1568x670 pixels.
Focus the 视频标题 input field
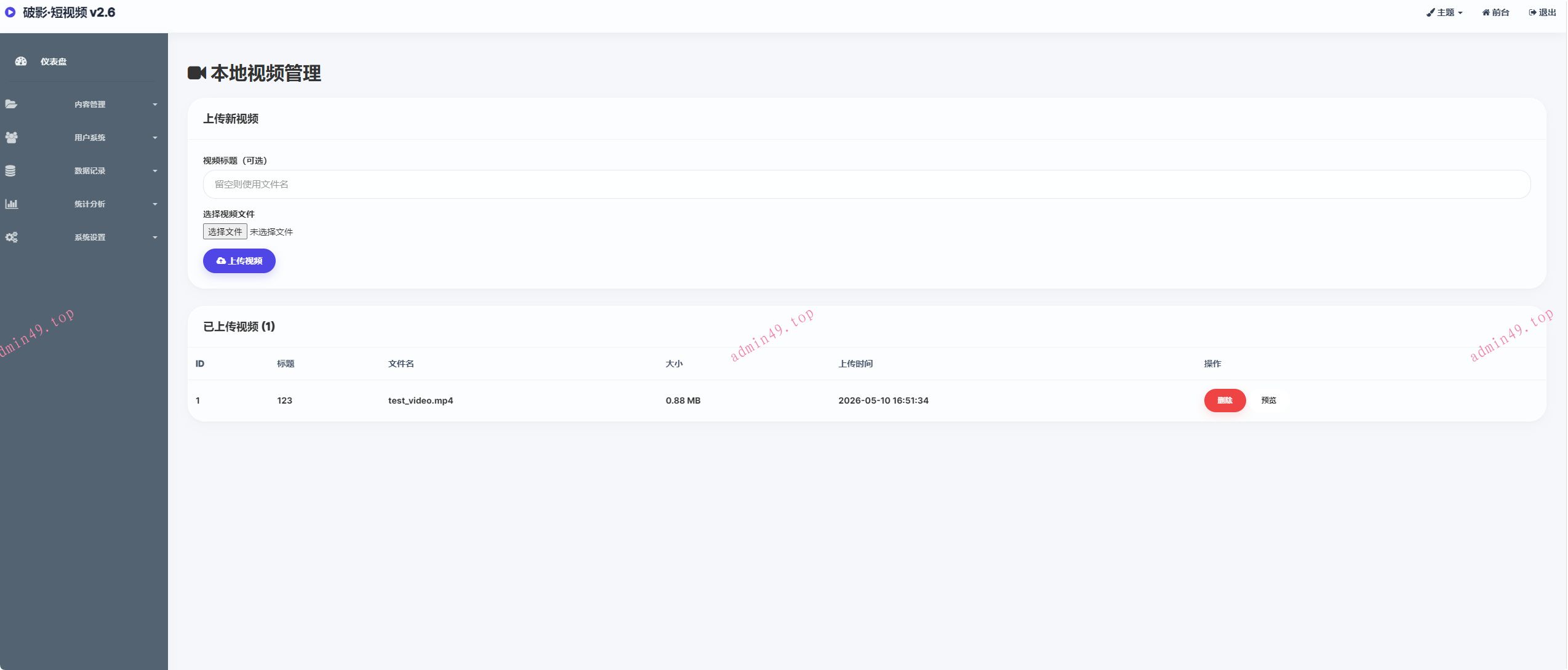(866, 185)
